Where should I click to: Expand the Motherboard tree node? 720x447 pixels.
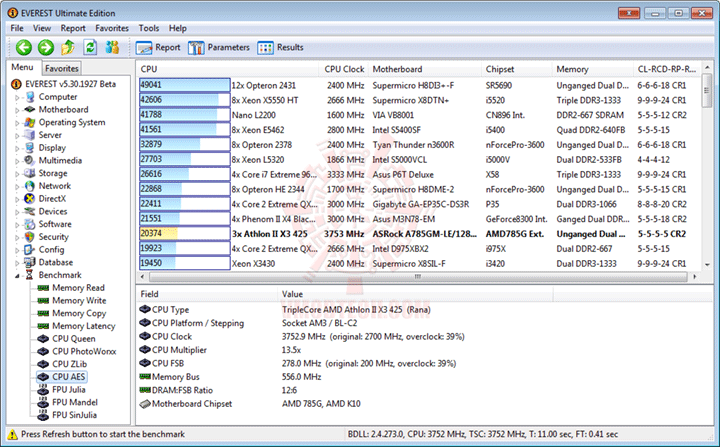(17, 110)
